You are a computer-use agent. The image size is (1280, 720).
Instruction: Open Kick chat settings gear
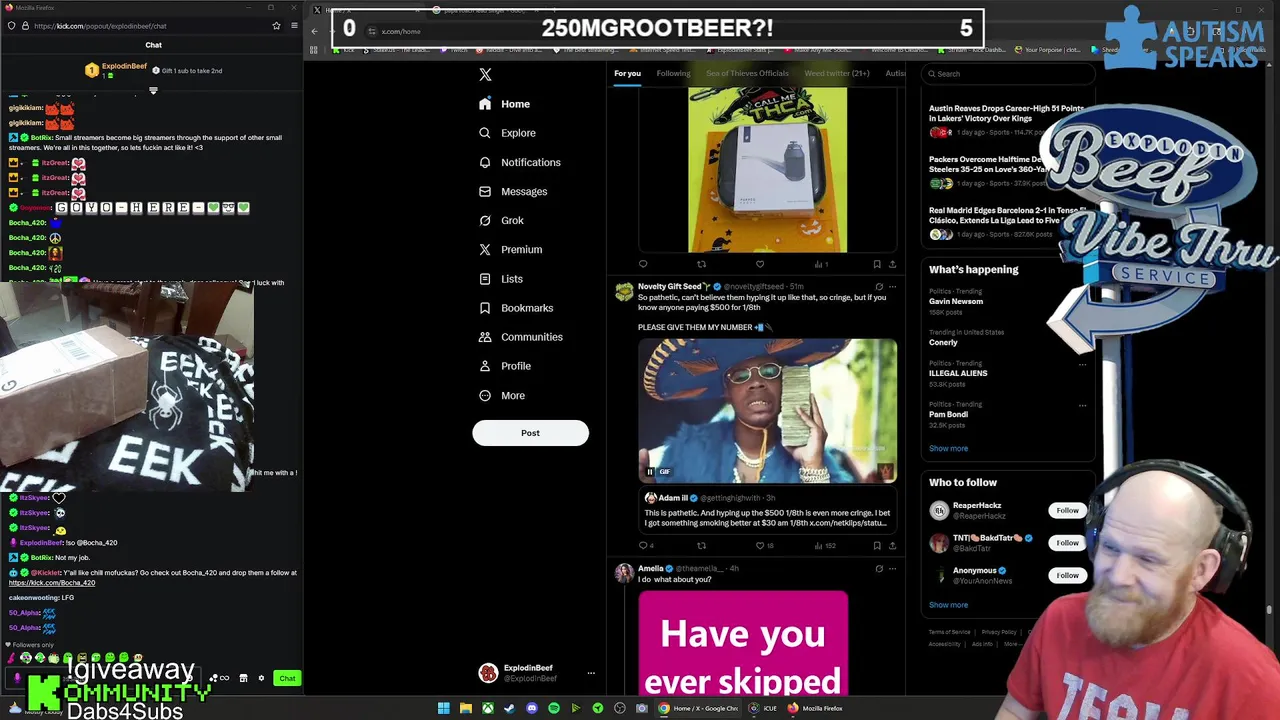click(x=261, y=678)
